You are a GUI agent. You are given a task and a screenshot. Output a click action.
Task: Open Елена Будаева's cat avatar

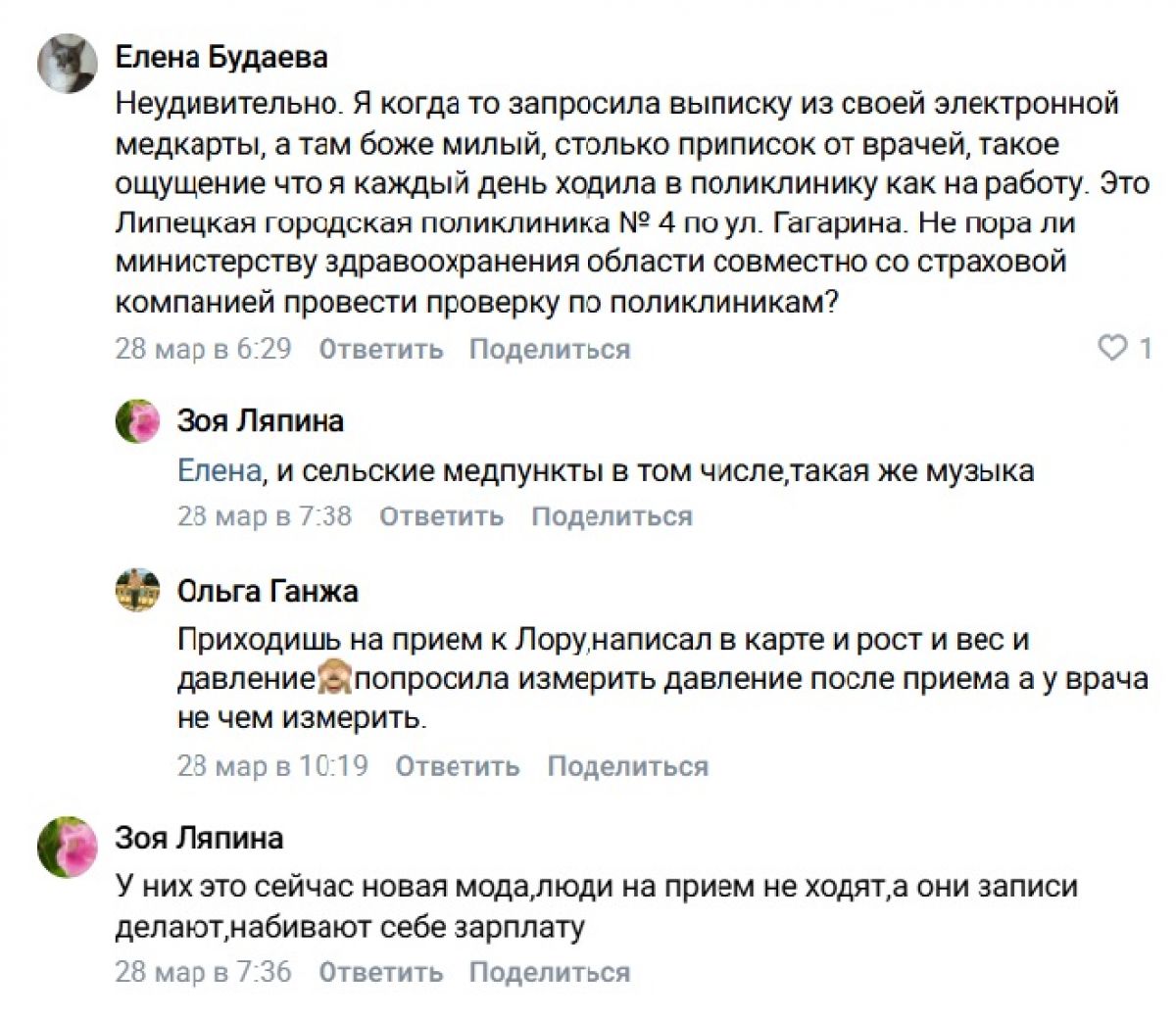[67, 64]
